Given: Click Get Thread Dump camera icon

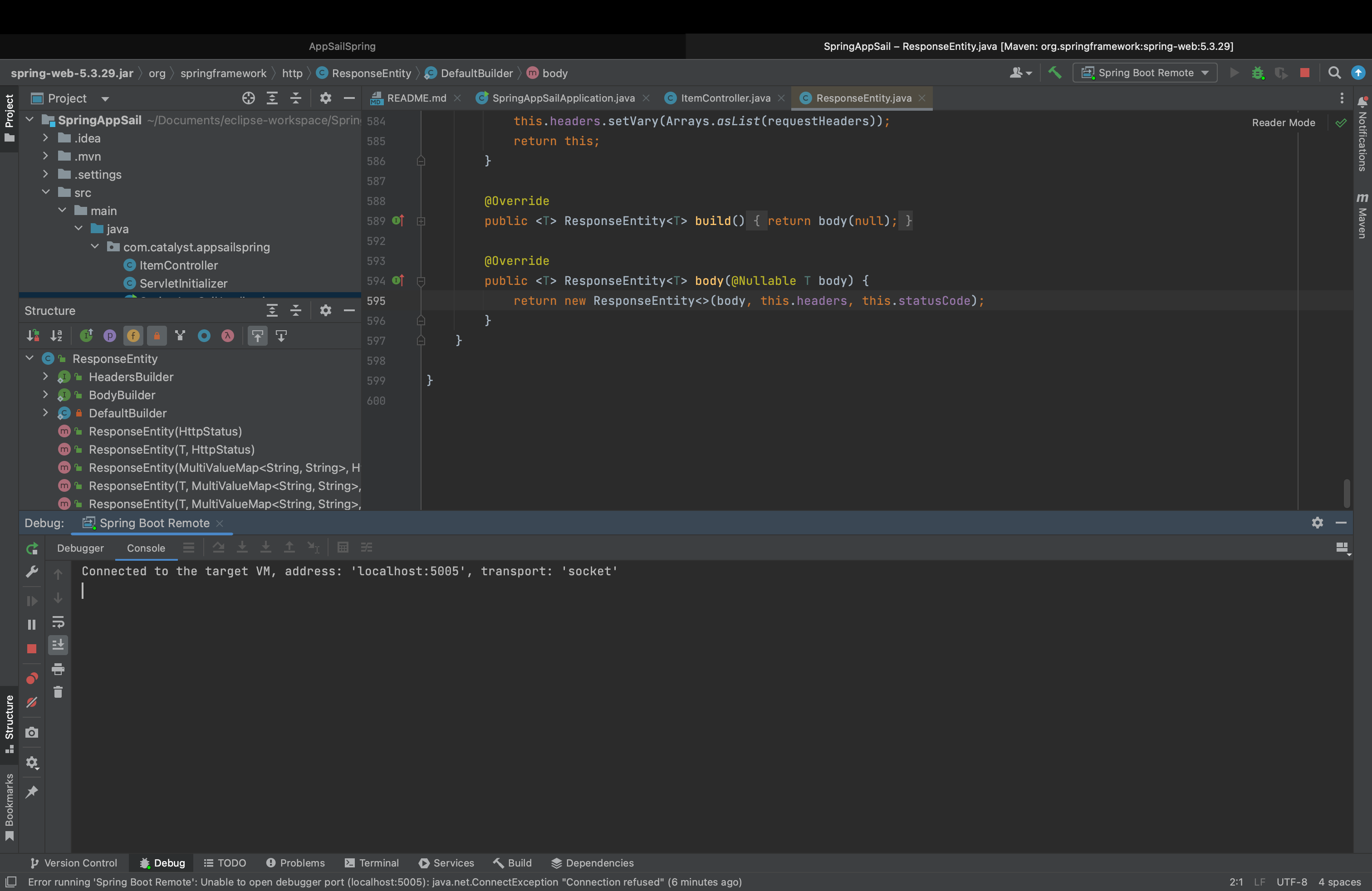Looking at the screenshot, I should pos(32,733).
